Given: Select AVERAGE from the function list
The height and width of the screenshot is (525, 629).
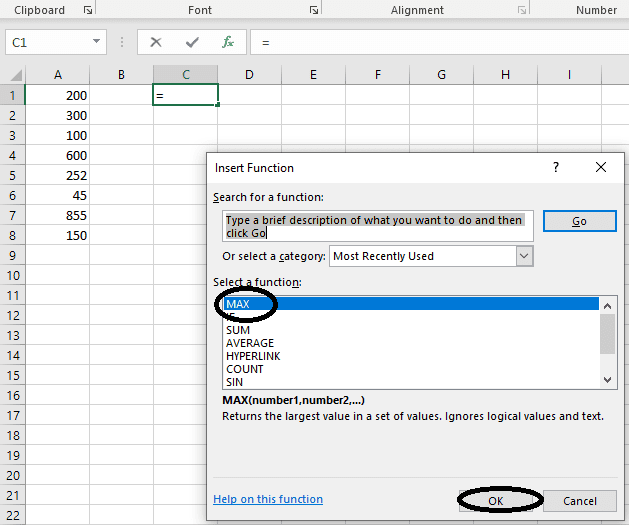Looking at the screenshot, I should point(249,343).
